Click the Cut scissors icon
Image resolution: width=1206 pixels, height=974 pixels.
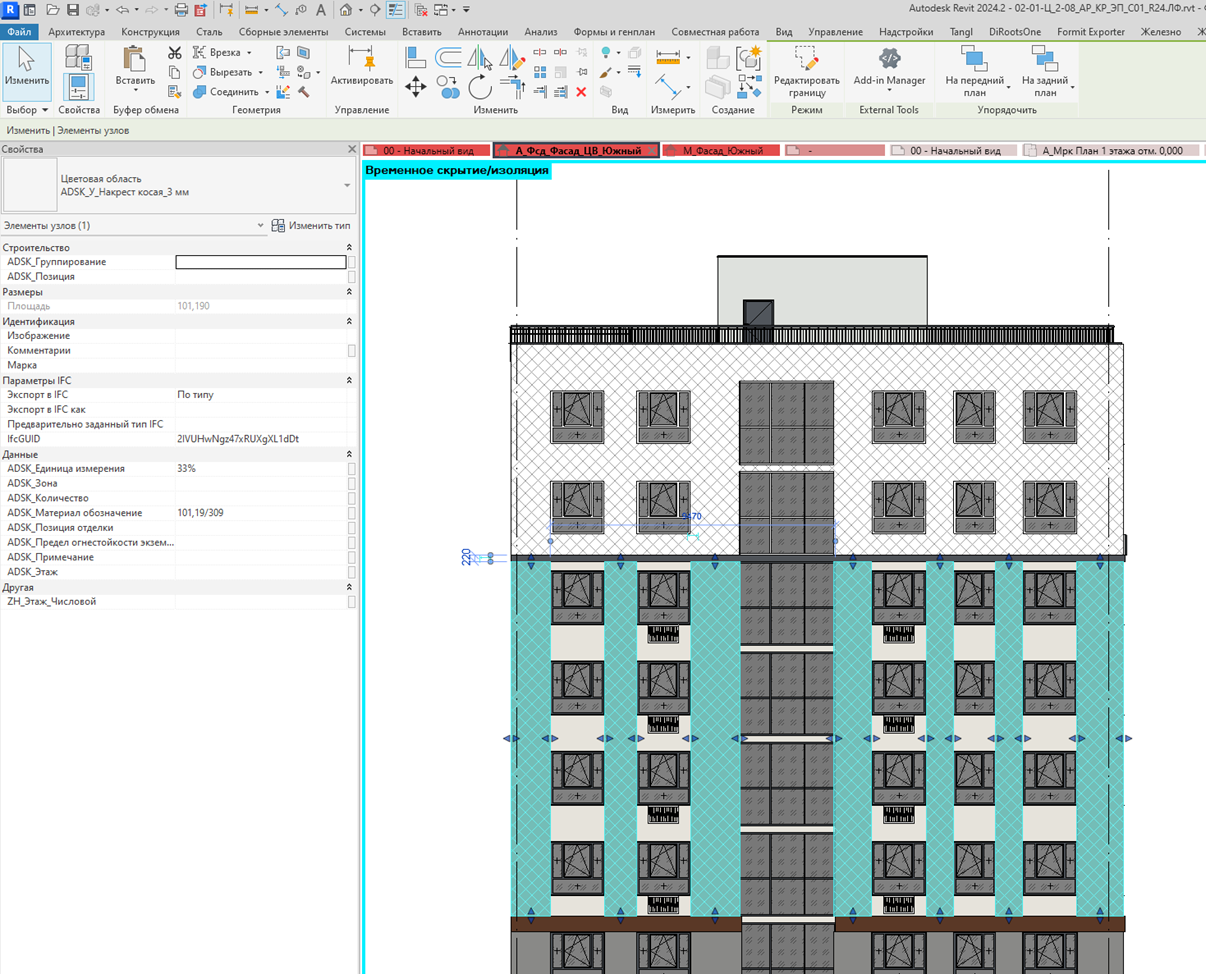[175, 53]
